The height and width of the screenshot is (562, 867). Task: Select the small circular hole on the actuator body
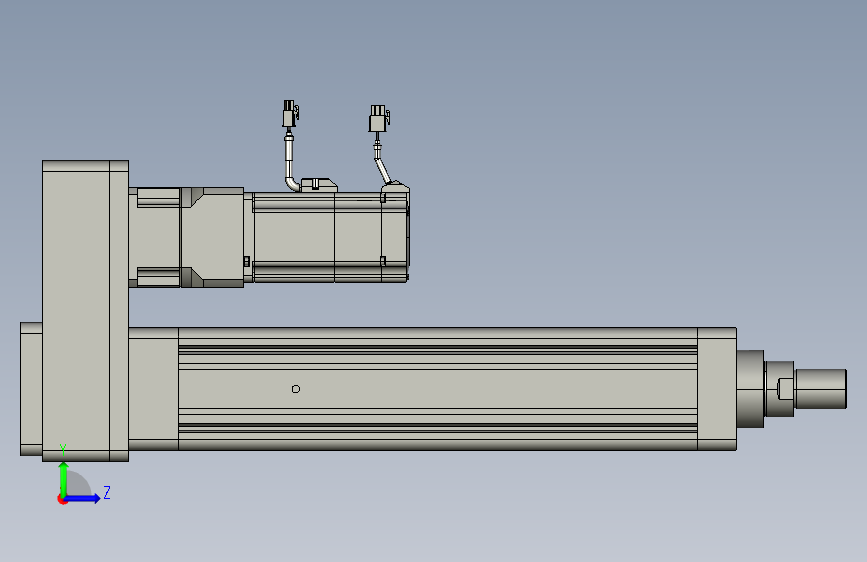(296, 389)
